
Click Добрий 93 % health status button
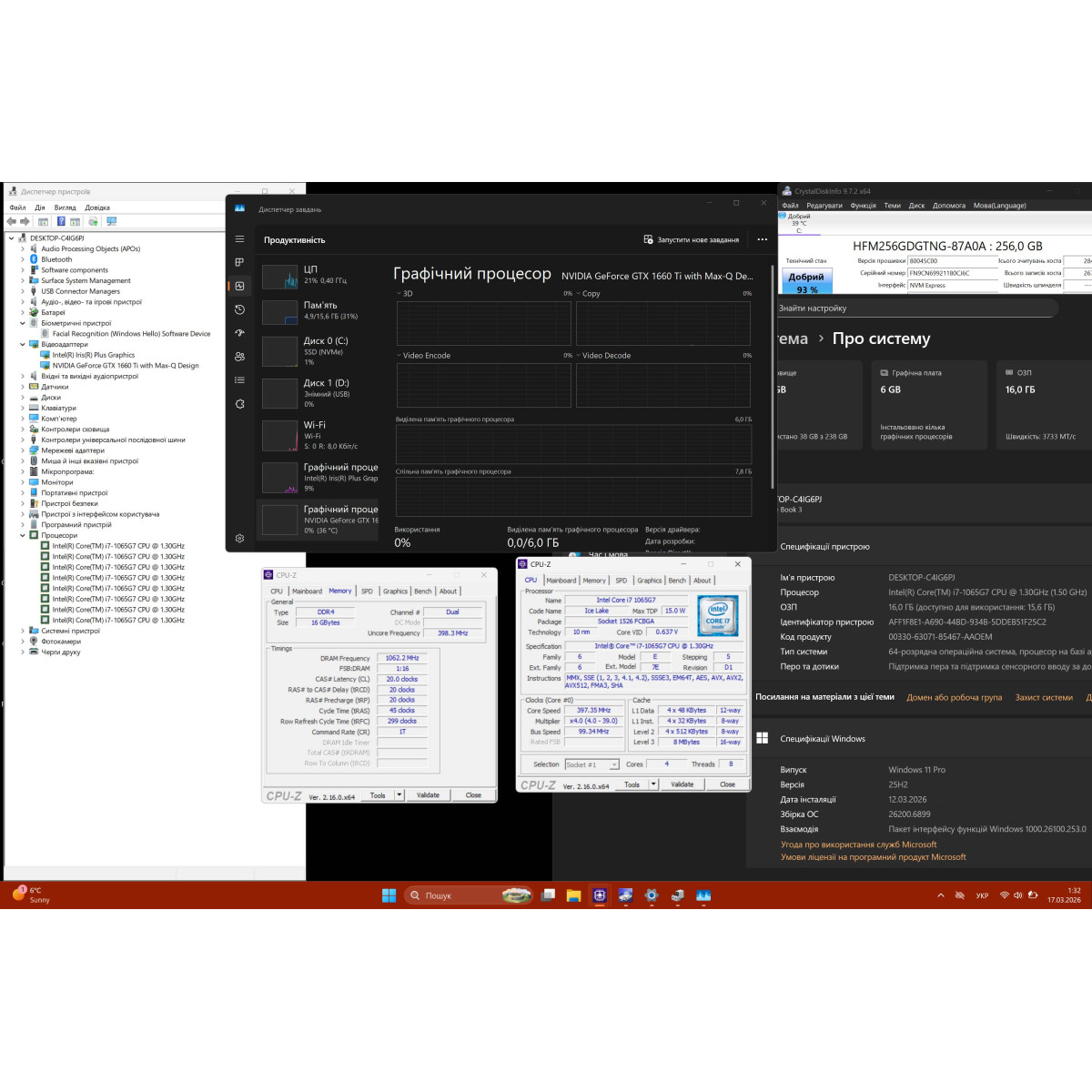[x=806, y=282]
